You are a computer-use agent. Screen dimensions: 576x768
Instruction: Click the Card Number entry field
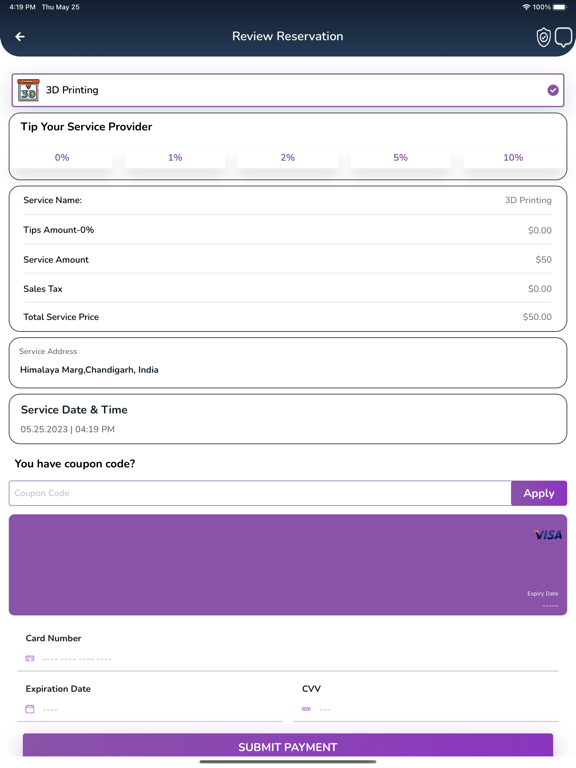point(288,659)
